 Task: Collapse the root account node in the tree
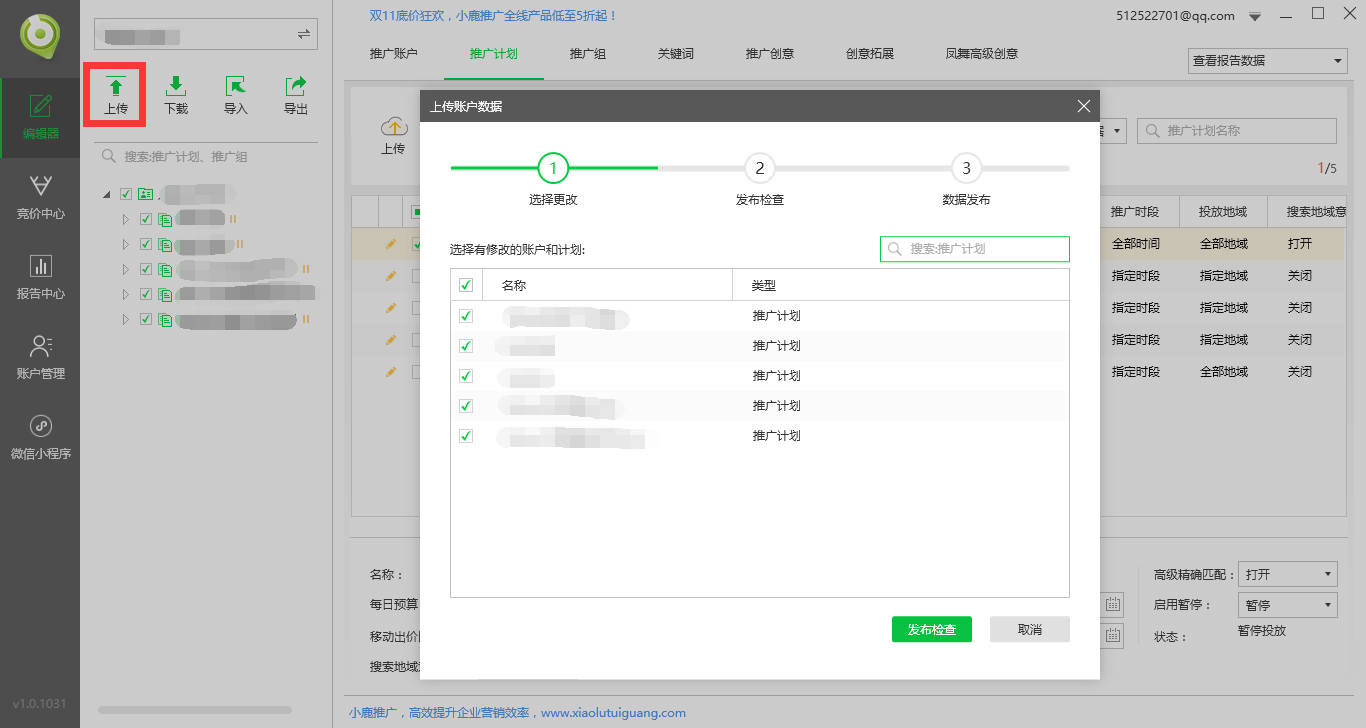click(107, 194)
